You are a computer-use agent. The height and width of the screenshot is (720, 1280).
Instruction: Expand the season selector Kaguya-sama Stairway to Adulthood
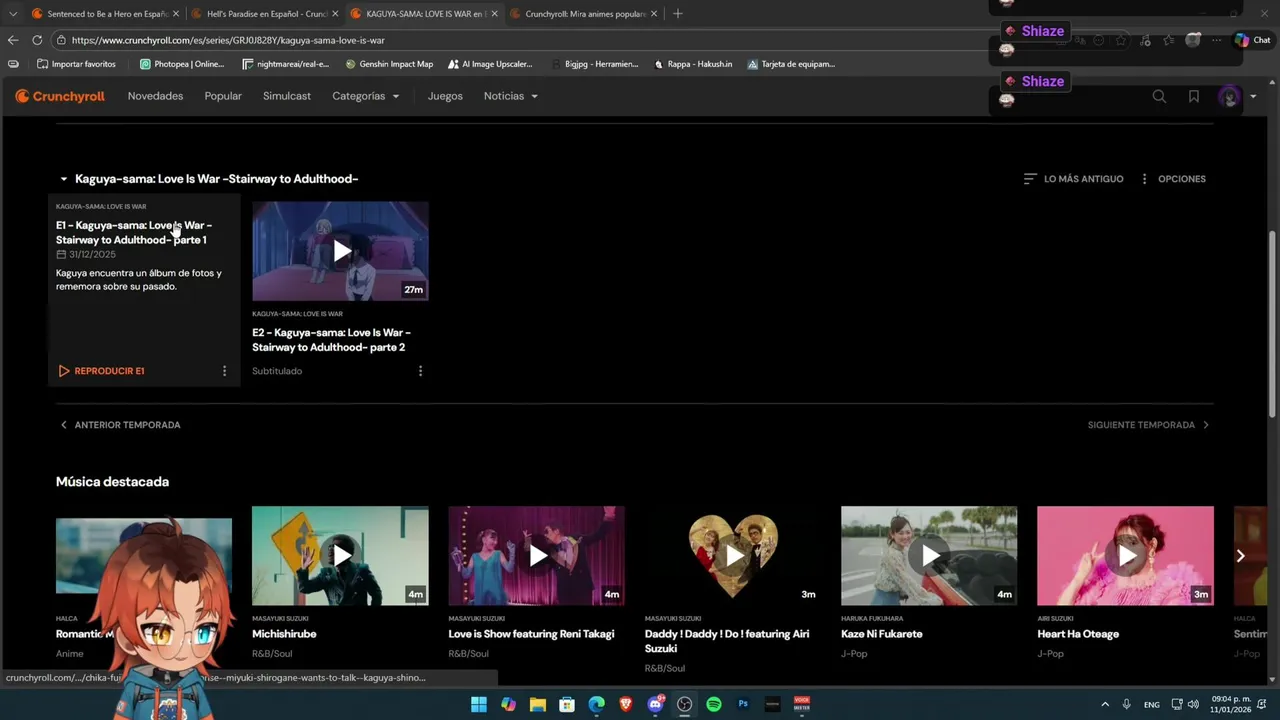pos(208,179)
